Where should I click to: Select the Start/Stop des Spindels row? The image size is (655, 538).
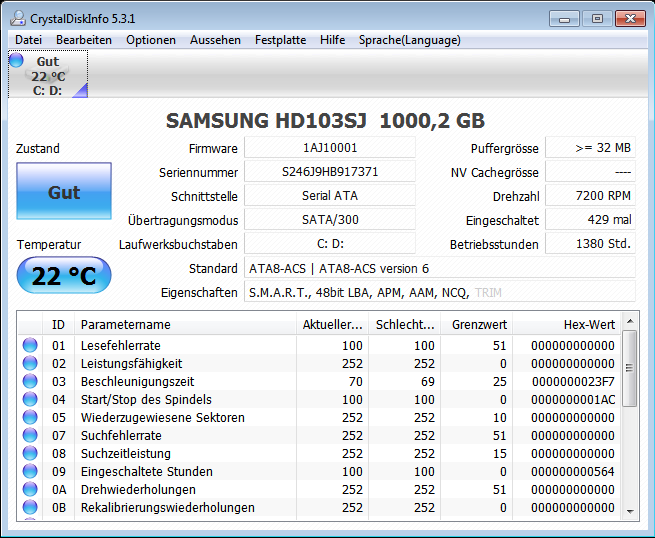(x=320, y=399)
